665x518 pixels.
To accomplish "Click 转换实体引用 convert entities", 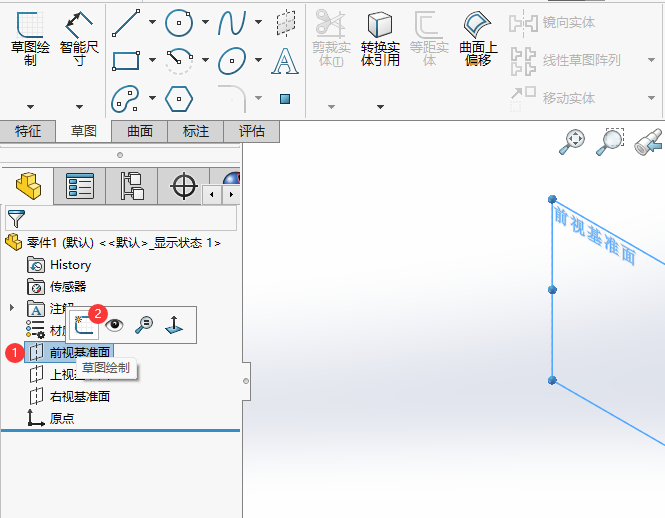I will pos(380,39).
